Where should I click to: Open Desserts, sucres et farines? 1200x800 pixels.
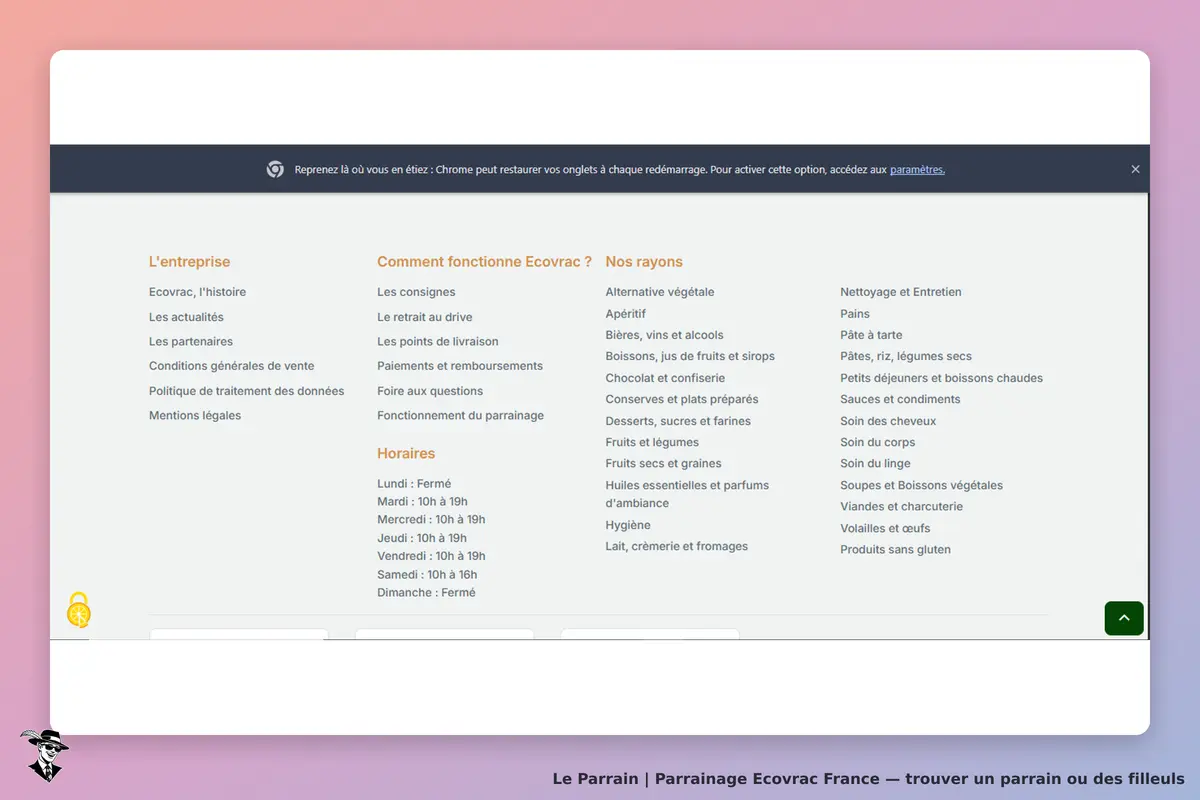[678, 421]
